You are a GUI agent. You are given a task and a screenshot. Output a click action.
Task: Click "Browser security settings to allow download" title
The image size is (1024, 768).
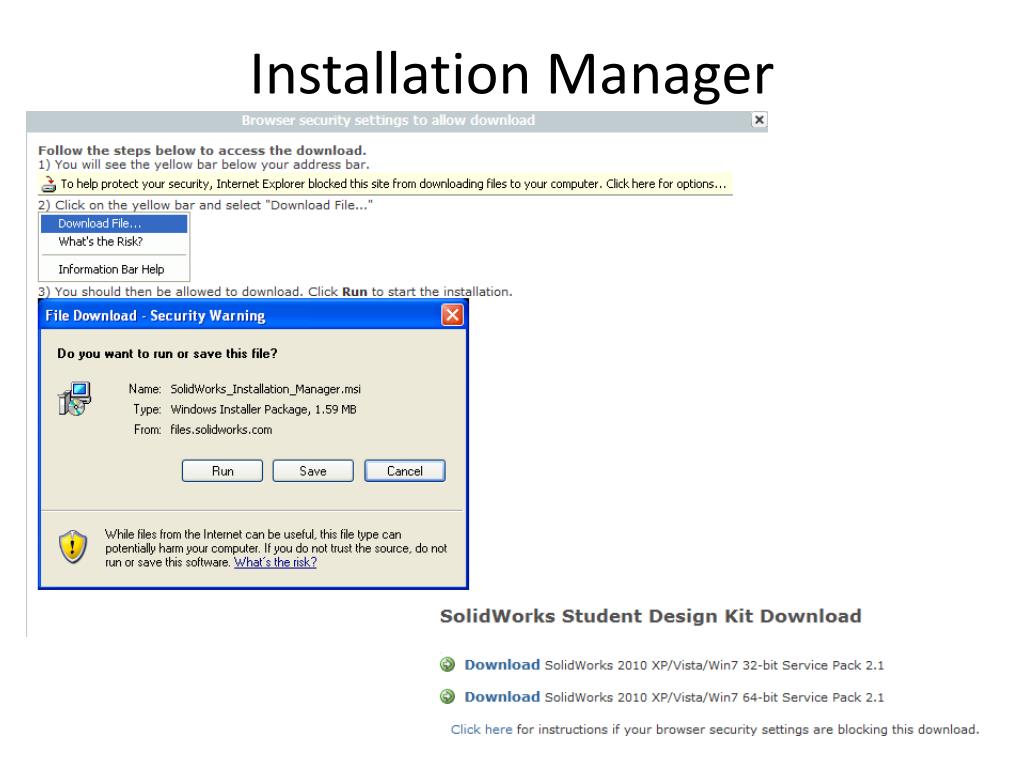(x=388, y=120)
